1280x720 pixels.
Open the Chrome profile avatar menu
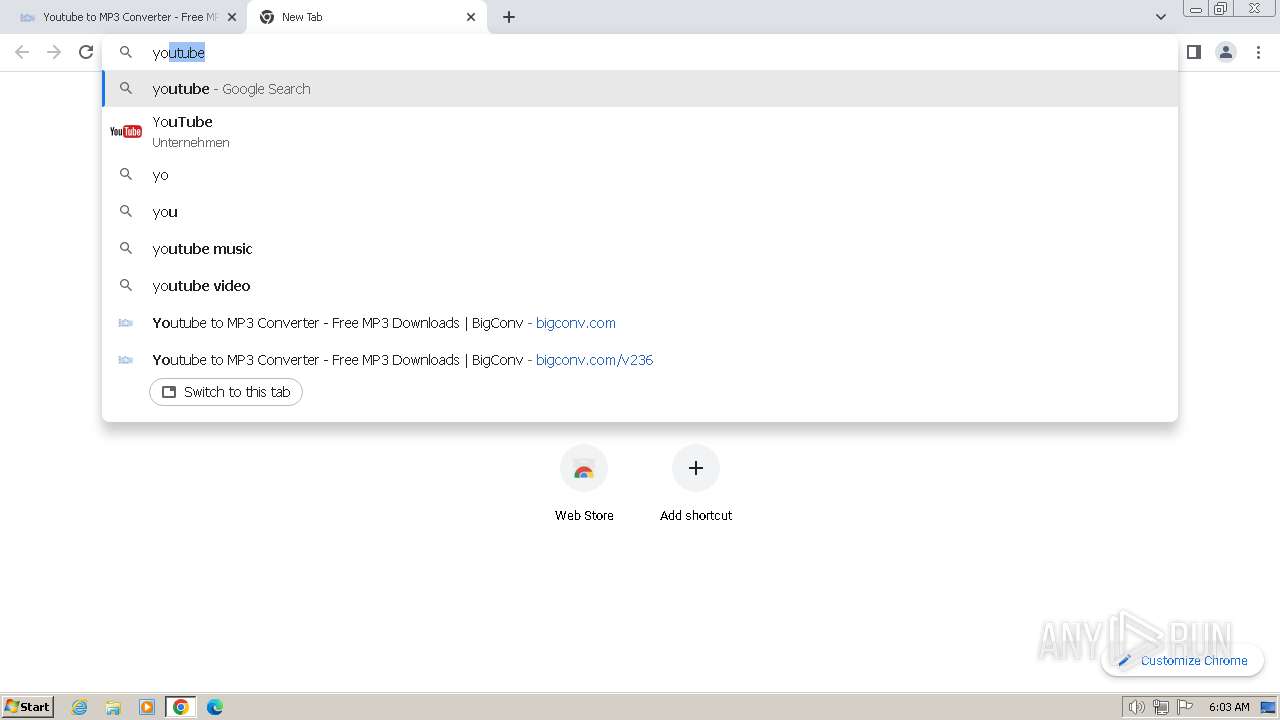click(x=1226, y=52)
